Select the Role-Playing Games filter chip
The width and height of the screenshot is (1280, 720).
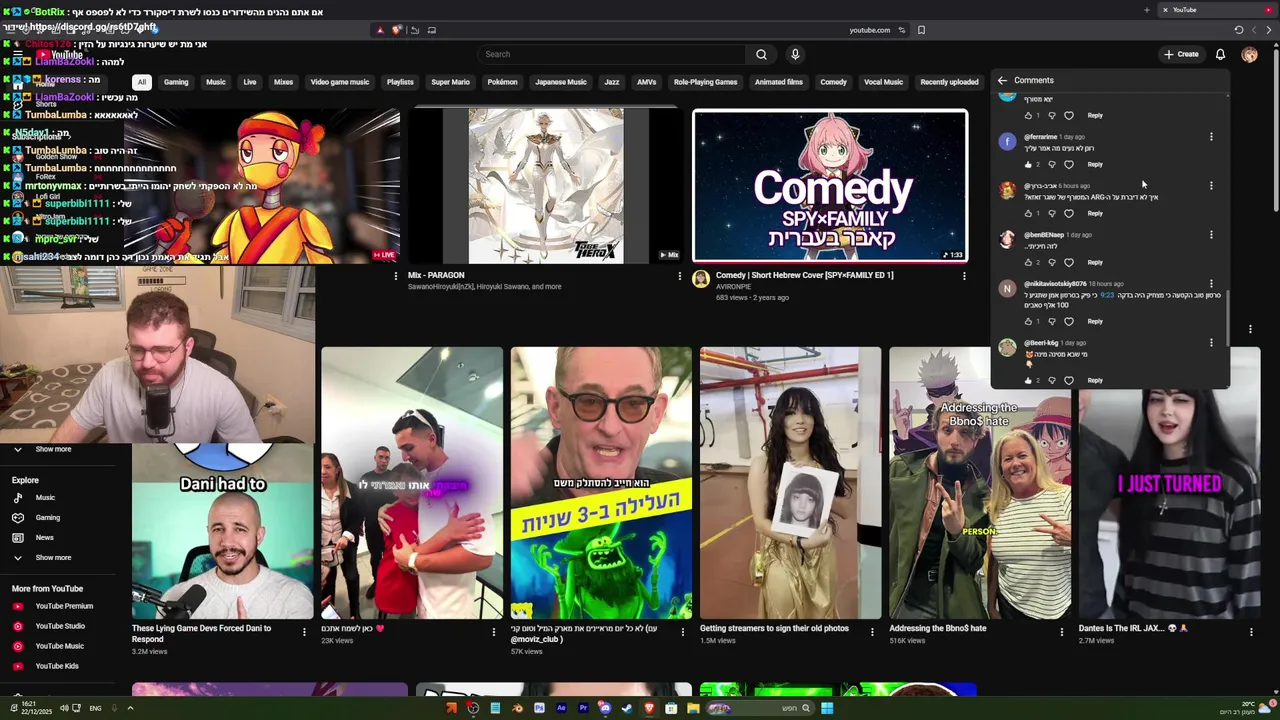click(x=705, y=82)
